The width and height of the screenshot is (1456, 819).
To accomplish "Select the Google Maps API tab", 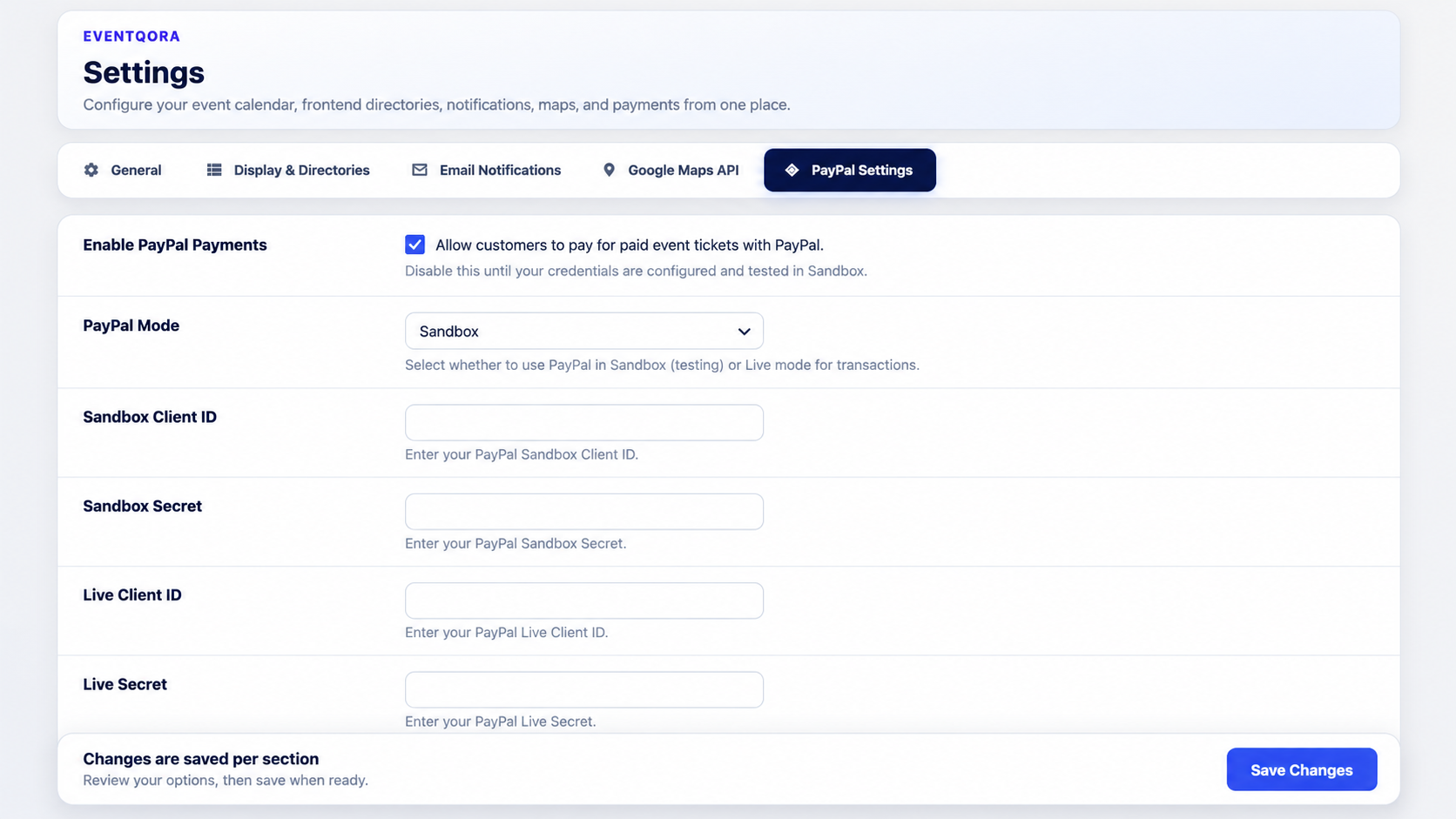I will tap(671, 170).
